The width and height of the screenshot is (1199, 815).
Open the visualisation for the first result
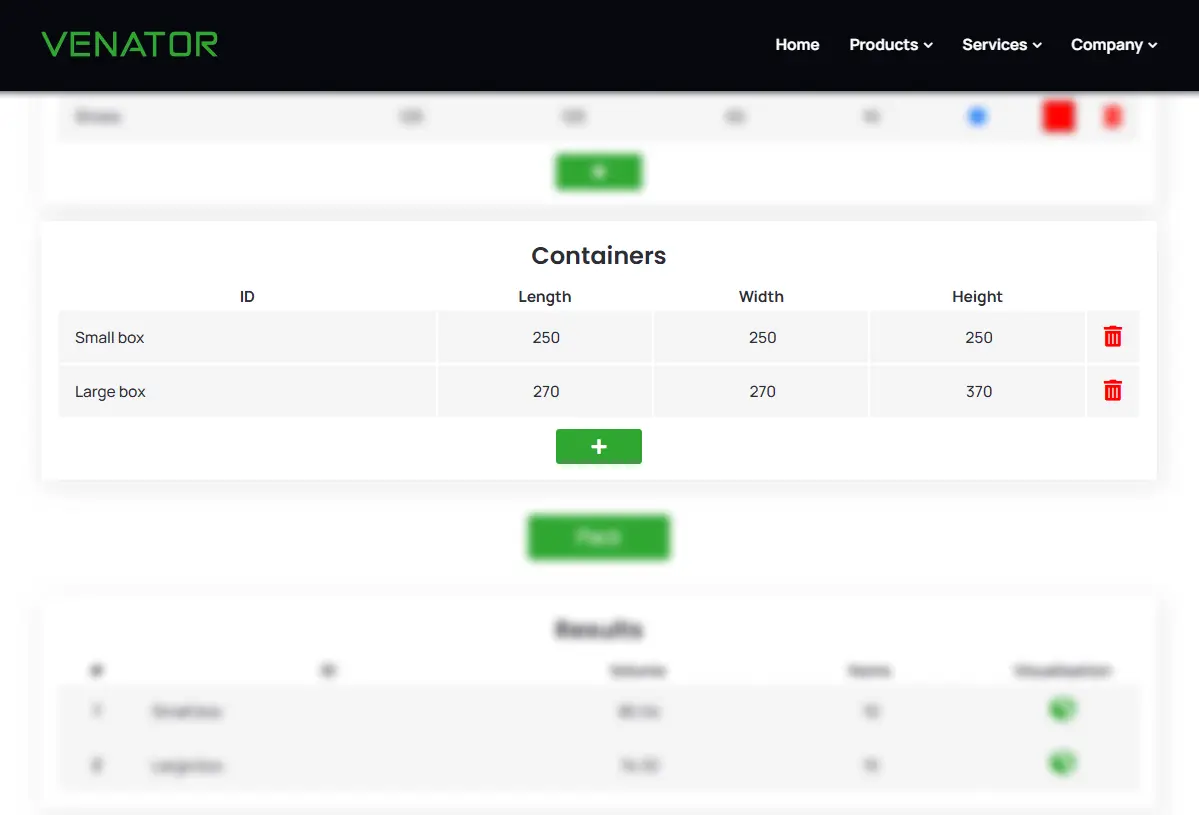1063,709
